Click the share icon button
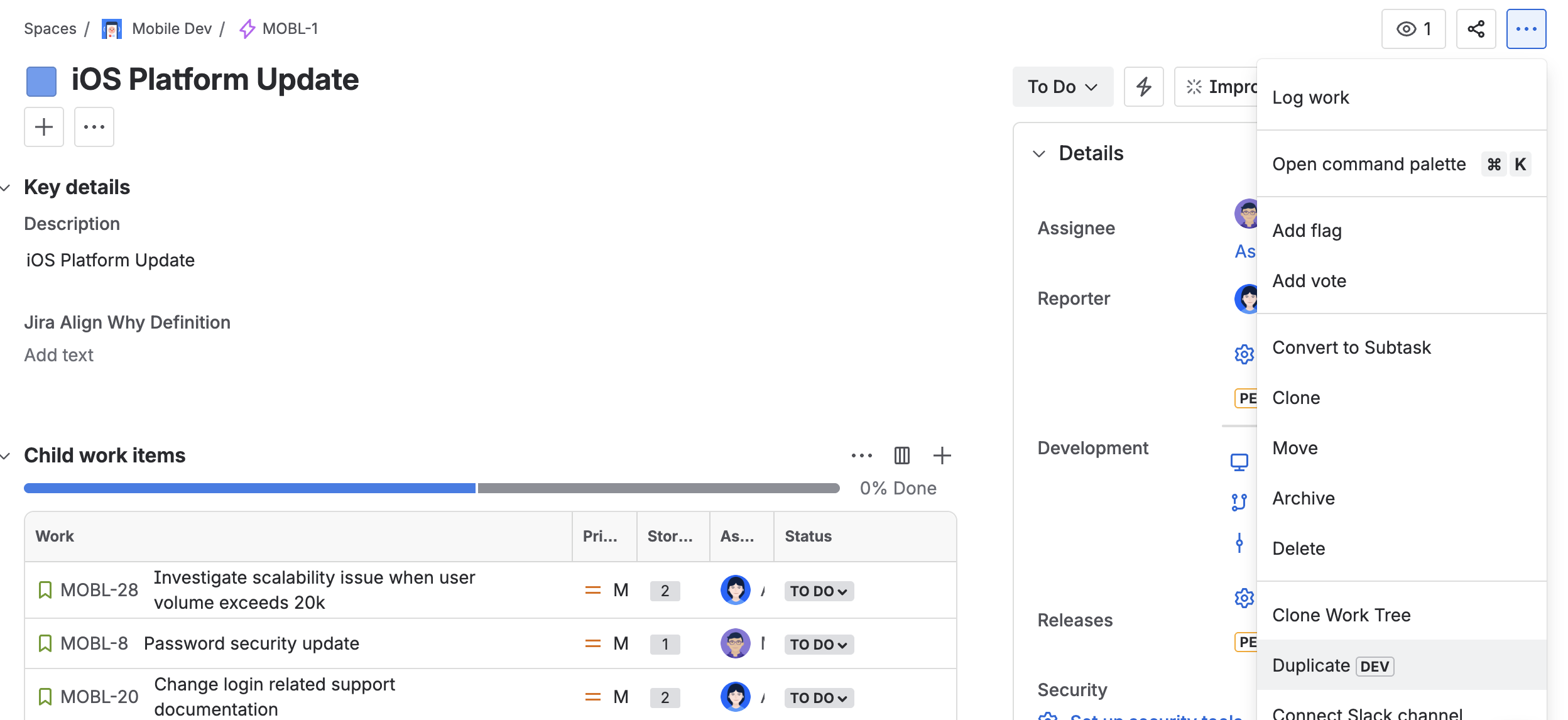The image size is (1568, 720). [x=1476, y=29]
